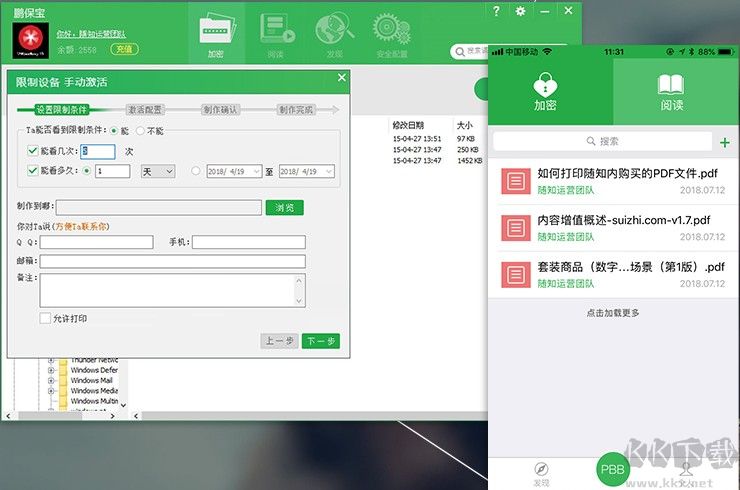Select the date range radio button
740x490 pixels.
tap(196, 171)
